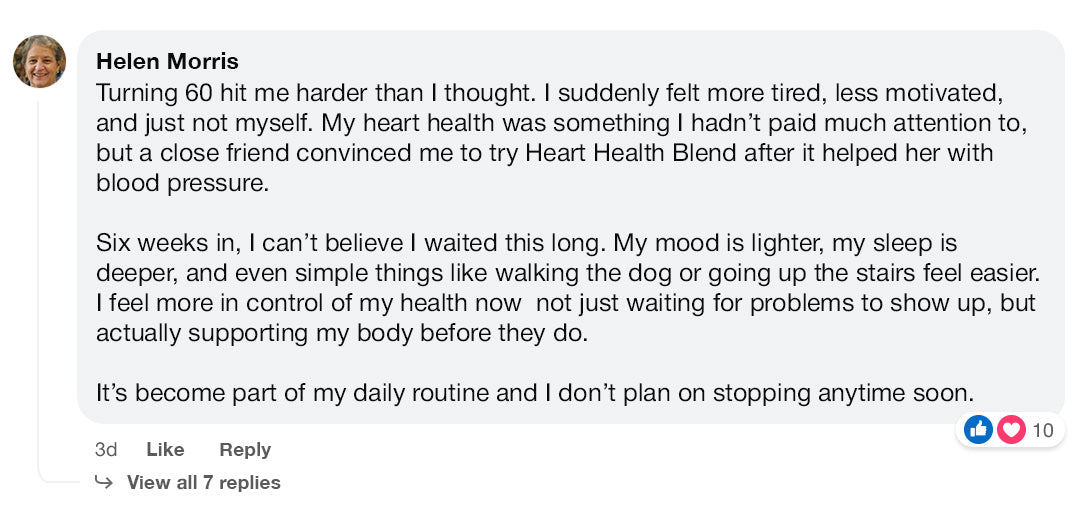1082x517 pixels.
Task: Reply to Helen Morris's comment
Action: pos(245,450)
